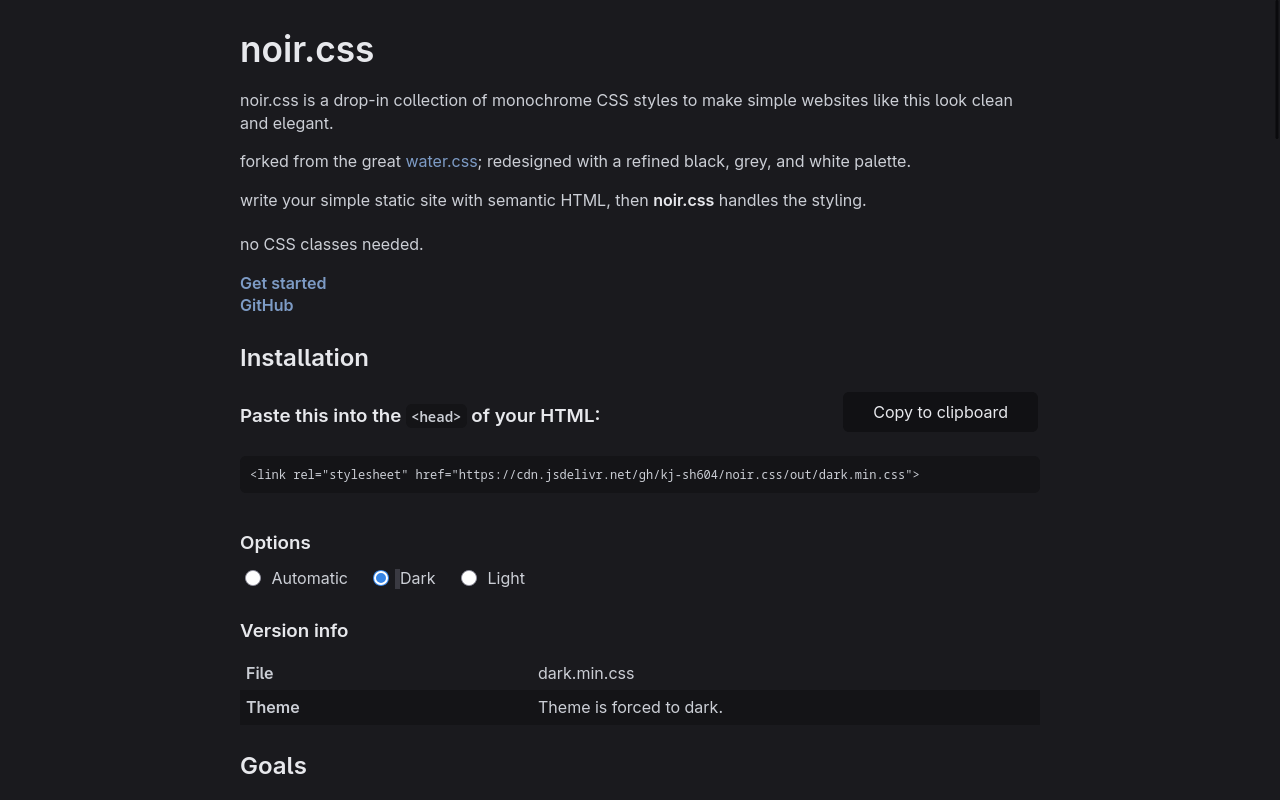Click the noir.css page title

click(x=307, y=49)
